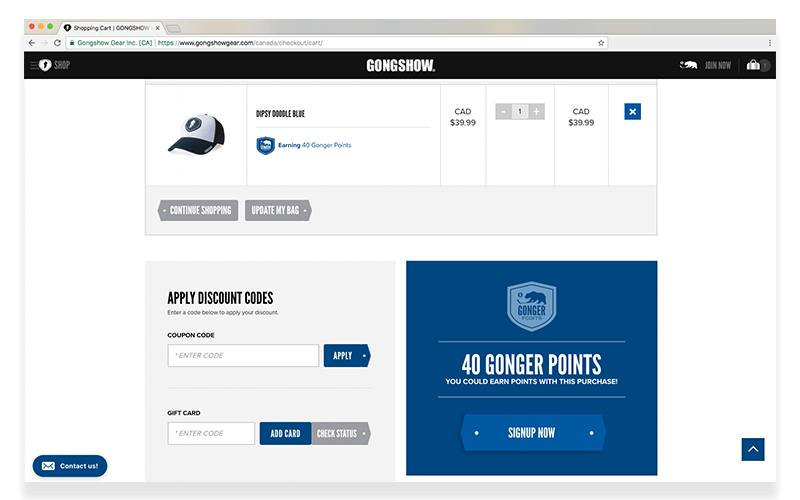Open a new browser tab
Screen dimensions: 800x500
click(x=173, y=28)
